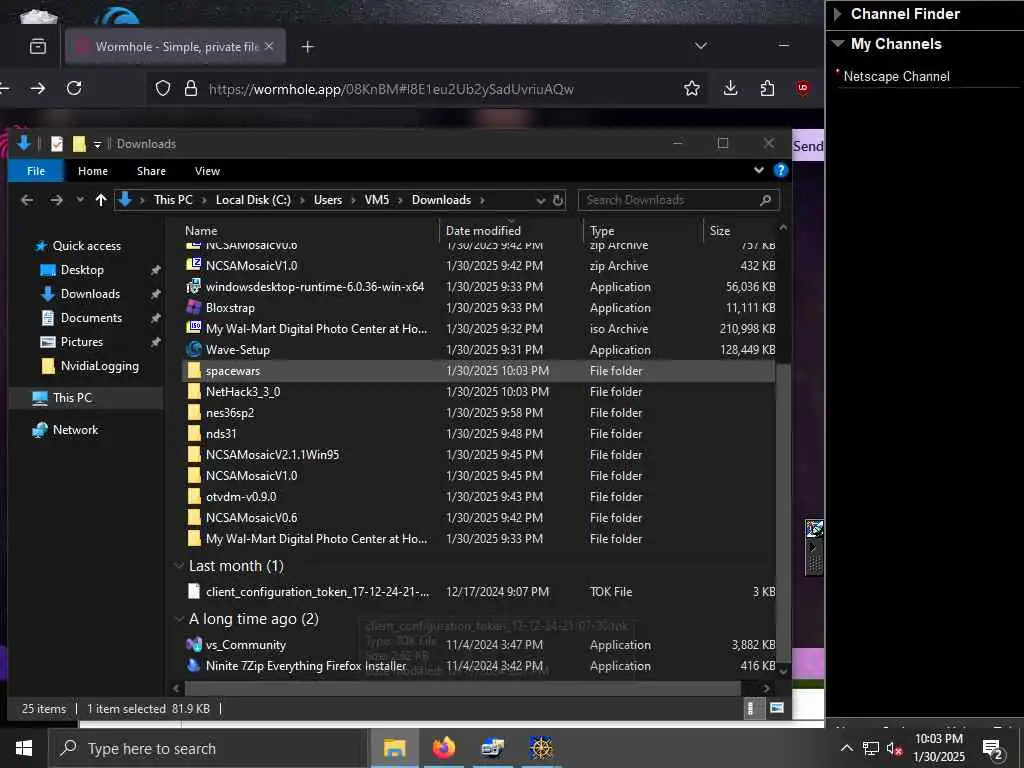Click the site padlock icon in address bar
Screen dimensions: 1024x768
(x=190, y=88)
